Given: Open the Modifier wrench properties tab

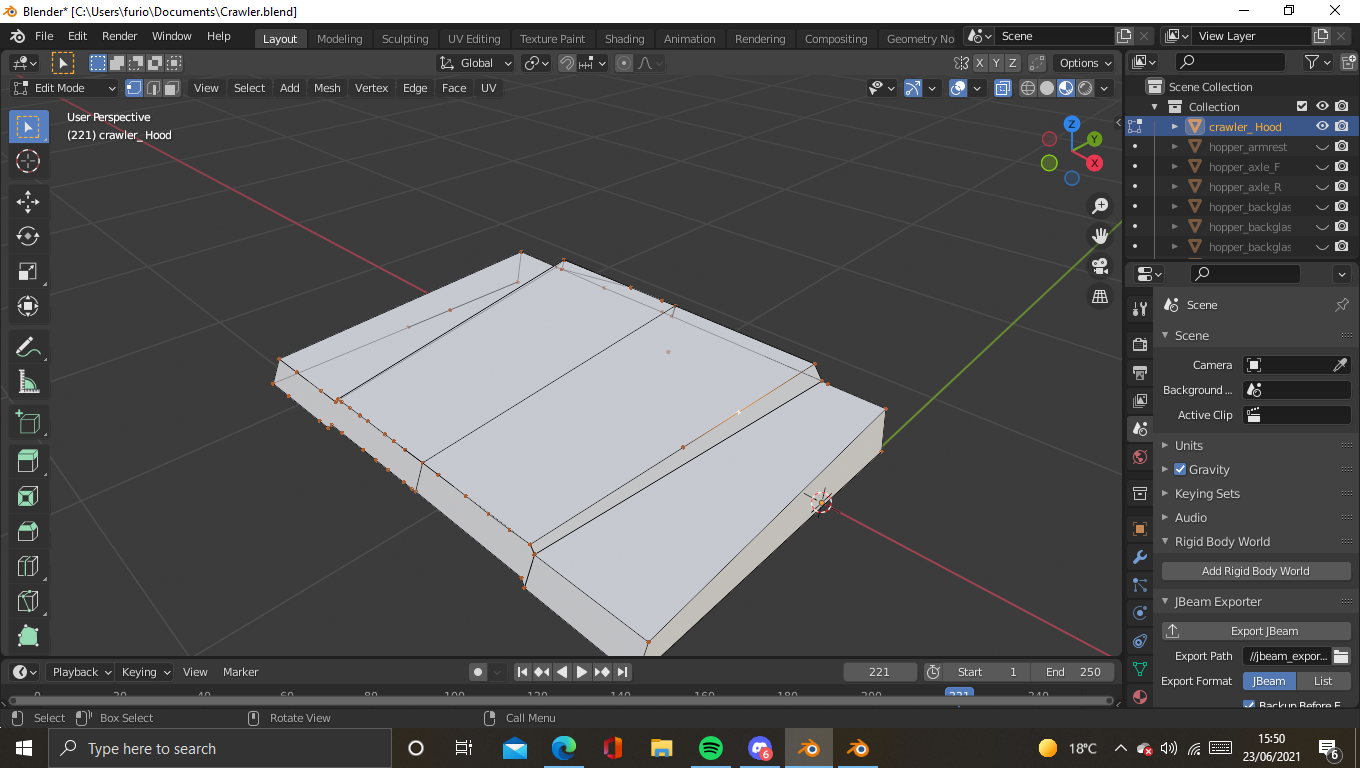Looking at the screenshot, I should 1139,557.
